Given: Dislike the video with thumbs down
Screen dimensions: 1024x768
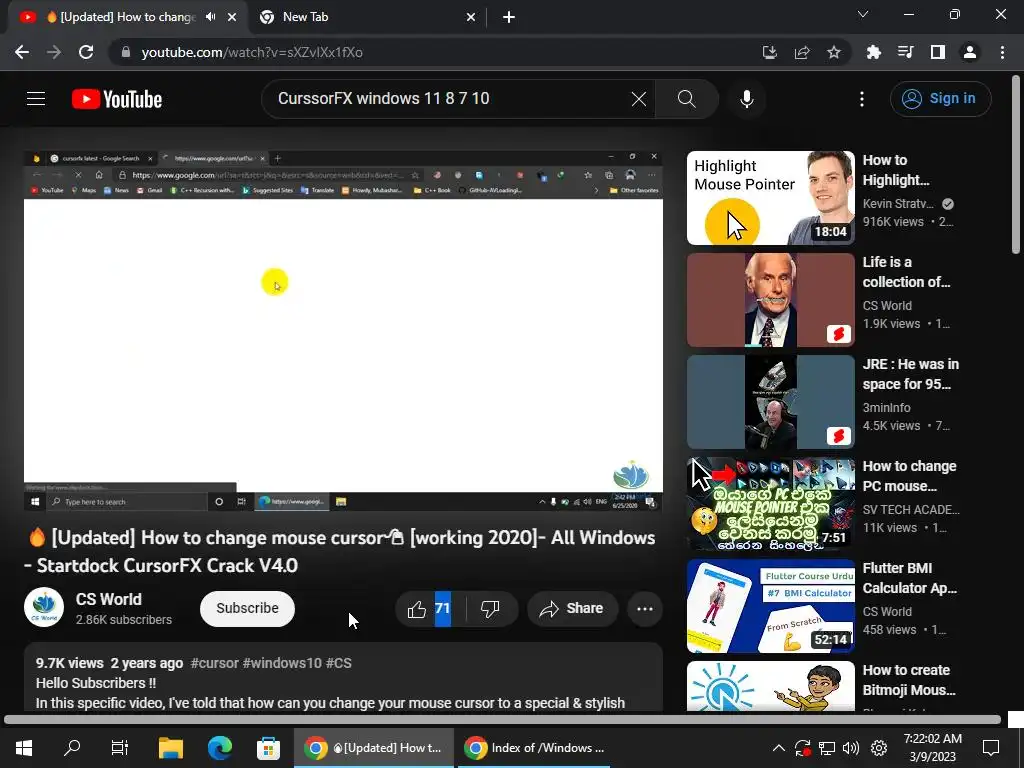Looking at the screenshot, I should click(490, 609).
